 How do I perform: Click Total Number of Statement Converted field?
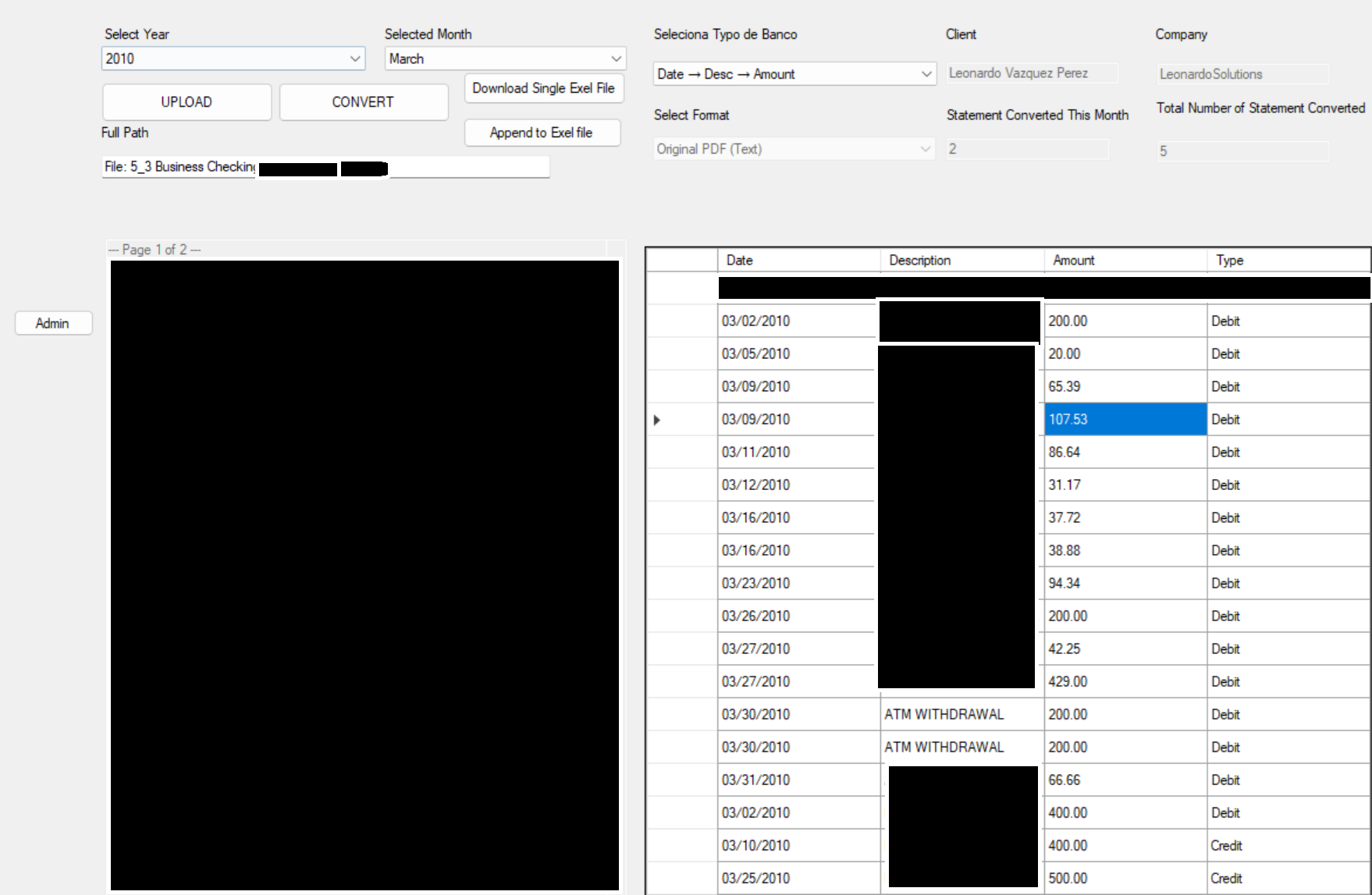pos(1242,151)
